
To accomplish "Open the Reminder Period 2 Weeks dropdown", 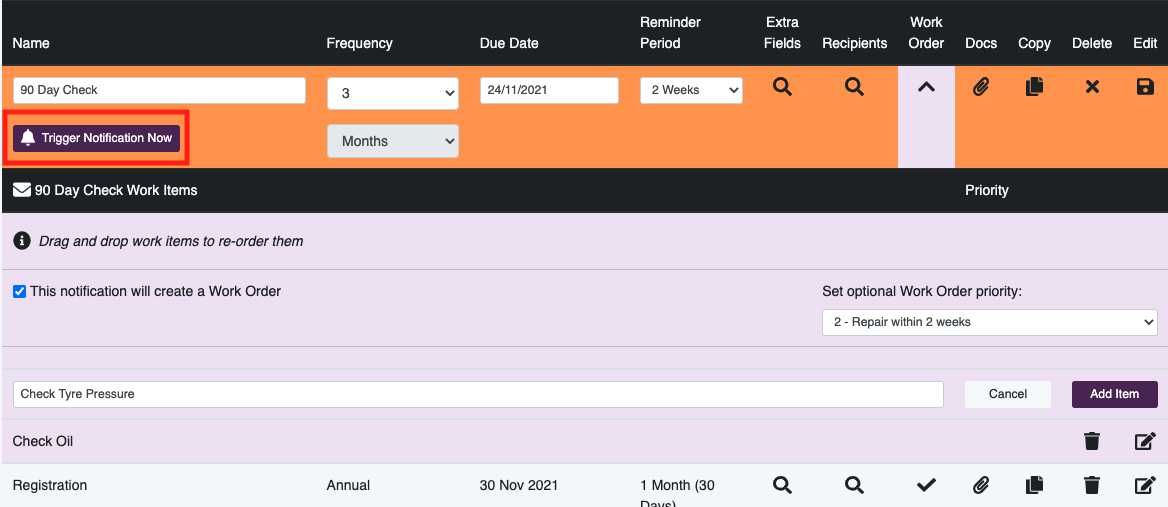I will (x=691, y=90).
